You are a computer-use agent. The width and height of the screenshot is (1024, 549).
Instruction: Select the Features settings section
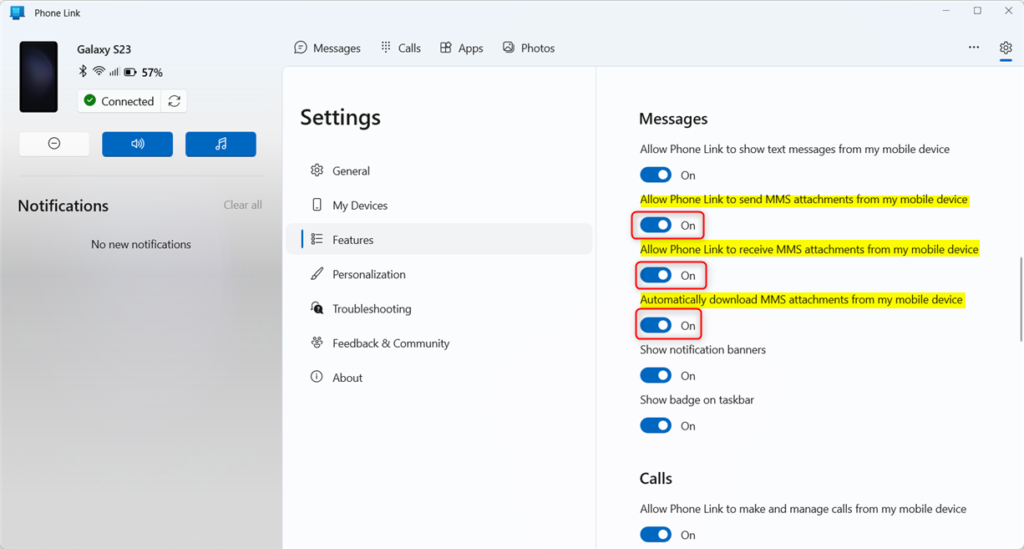click(440, 240)
